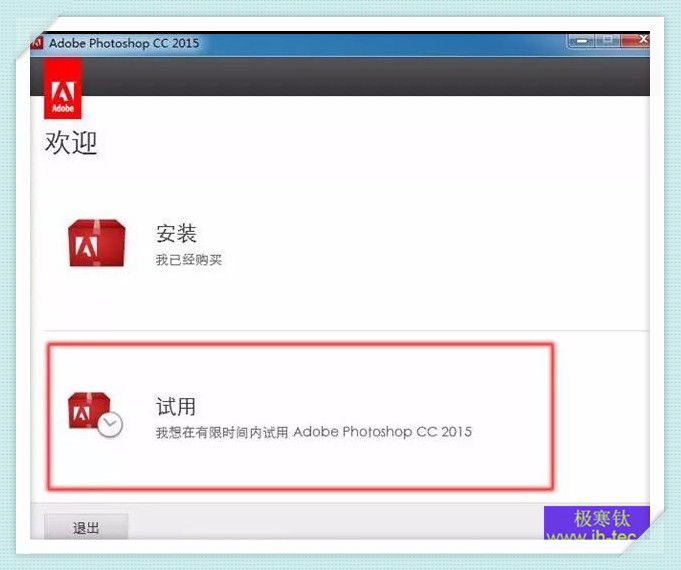Click the trial box-with-clock icon for 试用
Viewport: 681px width, 570px height.
point(95,415)
